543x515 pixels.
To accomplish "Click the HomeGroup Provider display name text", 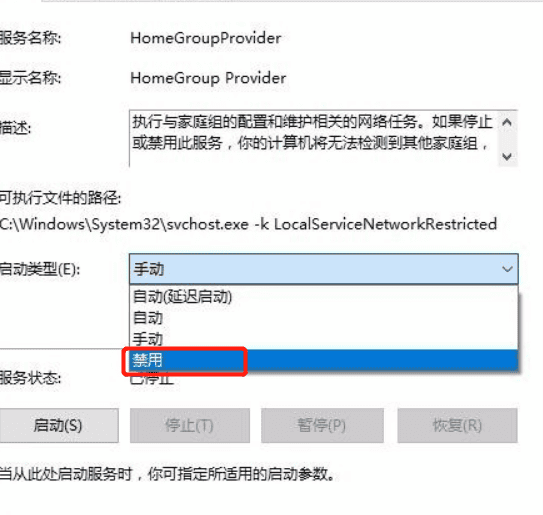I will pos(208,78).
